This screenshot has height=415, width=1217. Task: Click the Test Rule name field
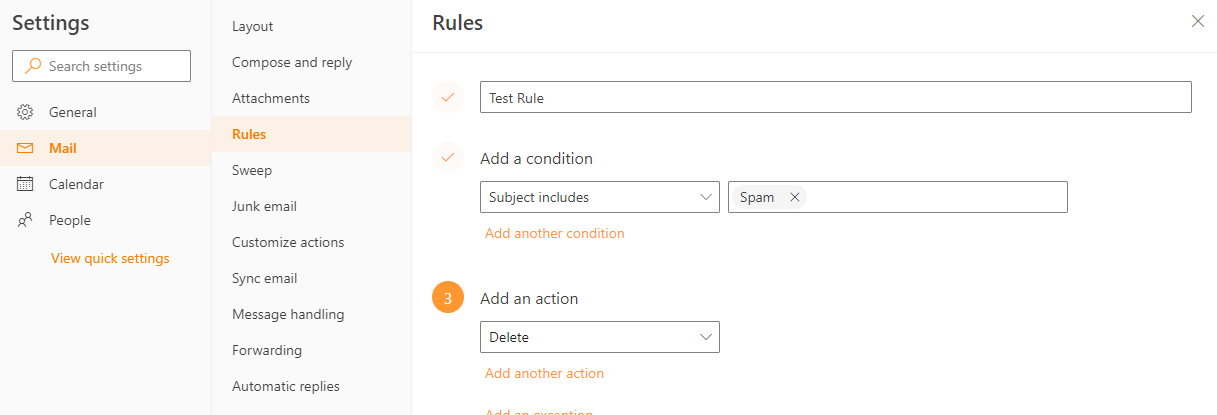tap(835, 97)
